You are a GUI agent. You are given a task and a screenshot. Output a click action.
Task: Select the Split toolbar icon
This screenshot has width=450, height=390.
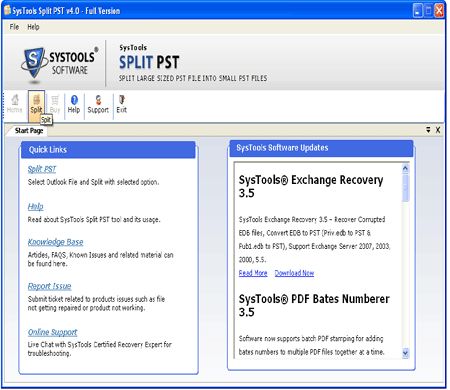click(x=36, y=104)
